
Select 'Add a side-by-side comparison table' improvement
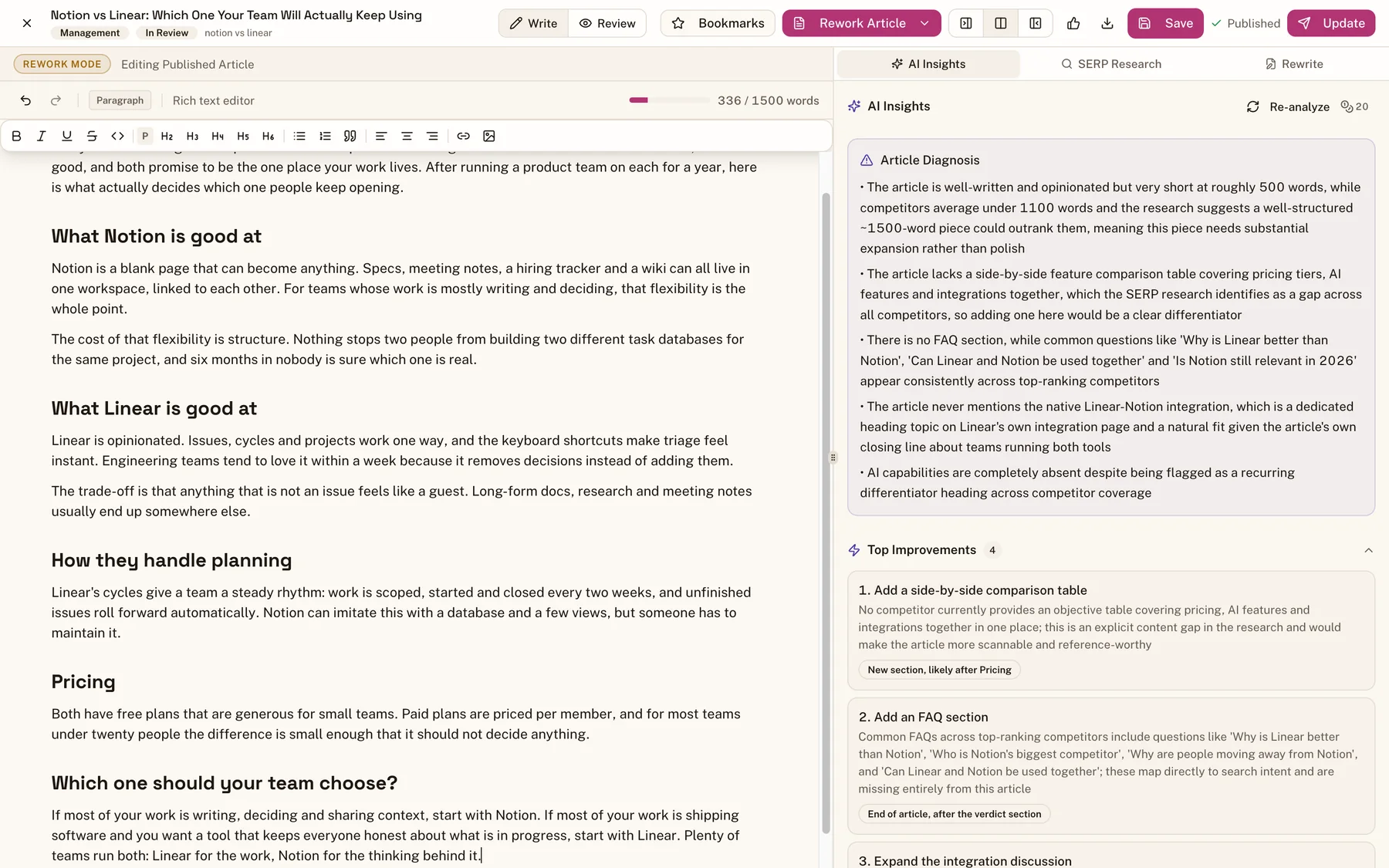click(1111, 630)
